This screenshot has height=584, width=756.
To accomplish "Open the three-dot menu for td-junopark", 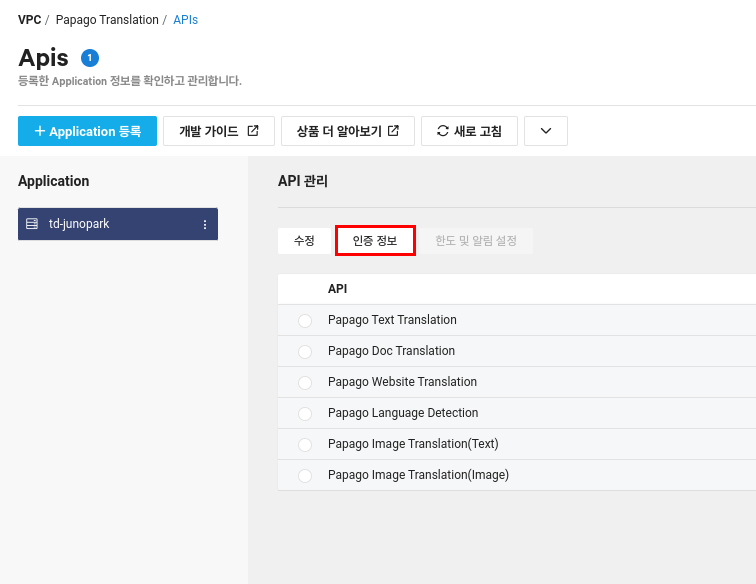I will pyautogui.click(x=205, y=224).
